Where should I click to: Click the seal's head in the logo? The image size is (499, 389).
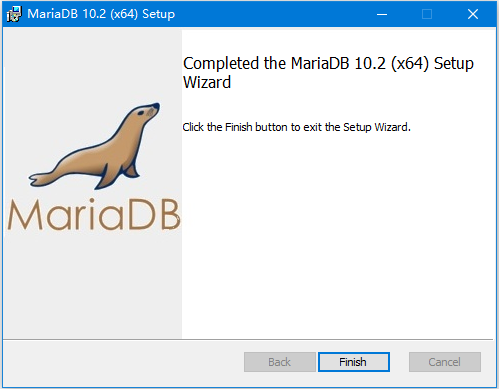tap(147, 112)
